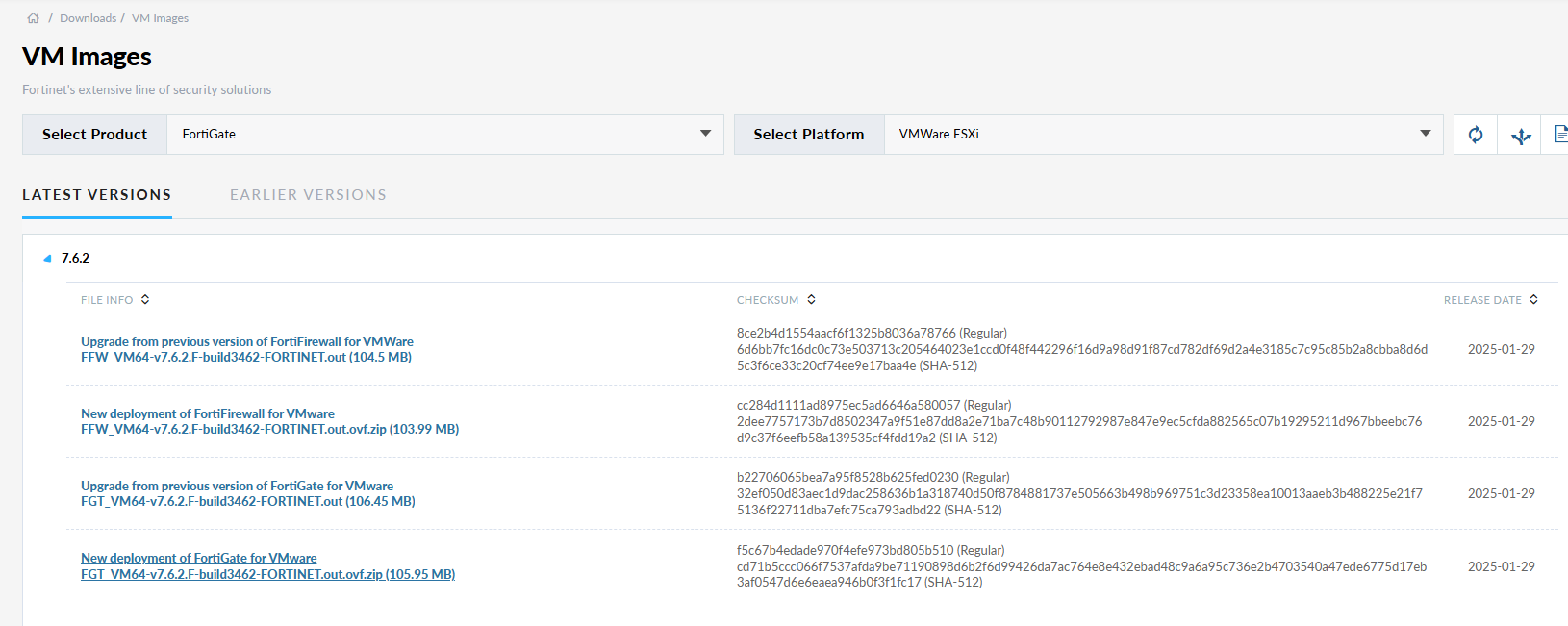Click the Regular checksum starting cc284d1111ad
The width and height of the screenshot is (1568, 626).
pyautogui.click(x=874, y=406)
